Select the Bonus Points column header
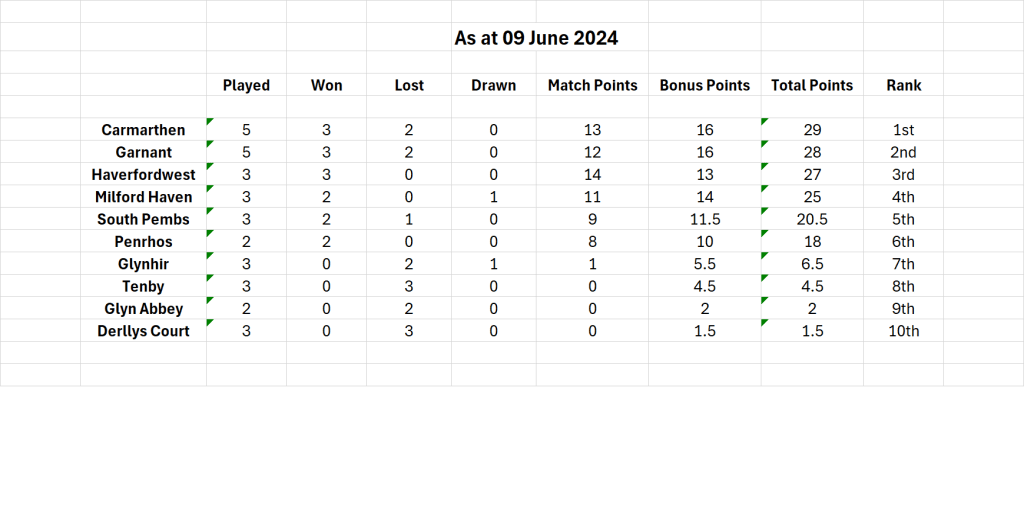Image resolution: width=1024 pixels, height=508 pixels. coord(704,85)
